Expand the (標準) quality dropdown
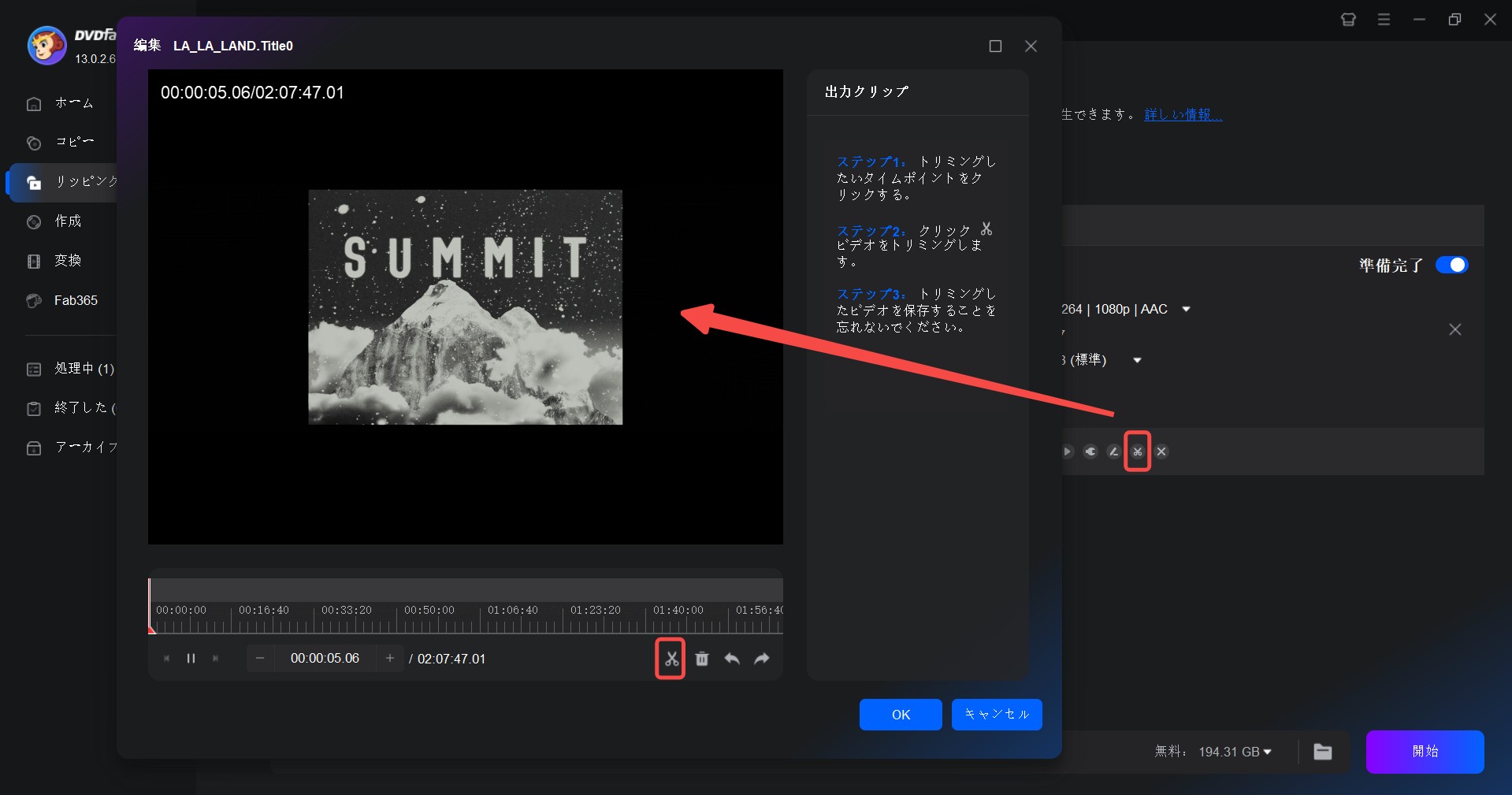 (x=1137, y=360)
